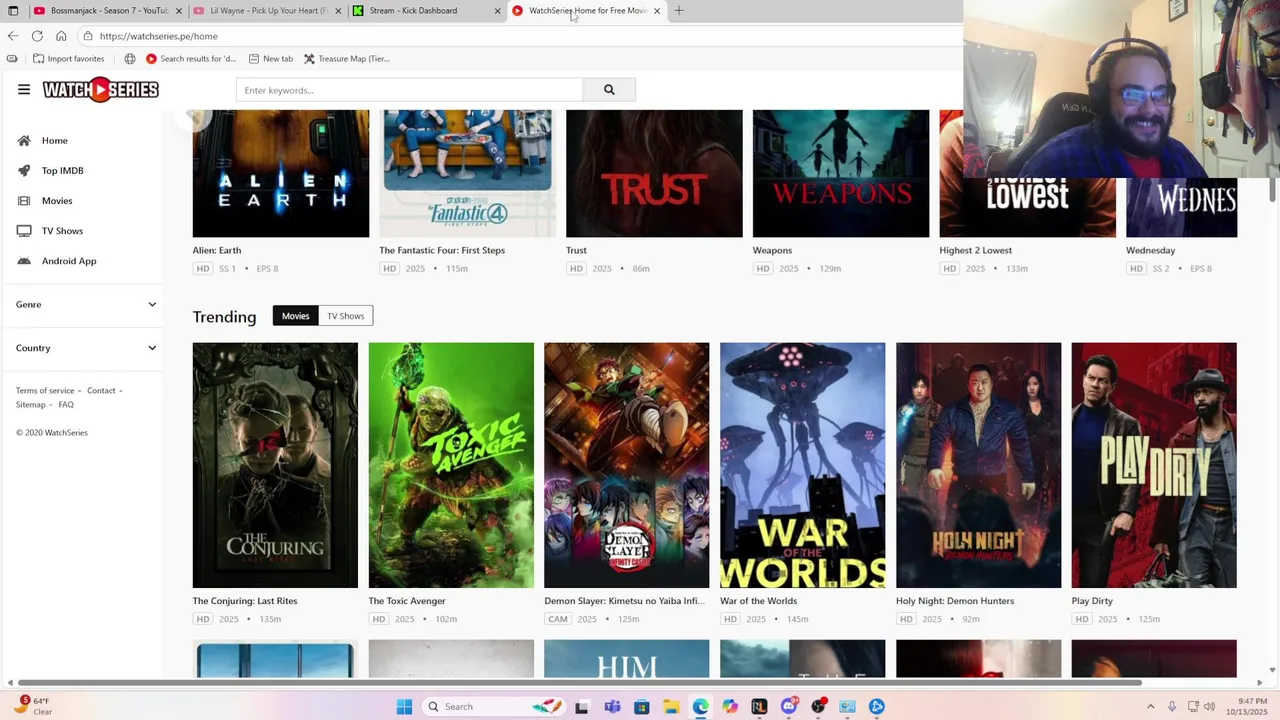Refresh the current page
Screen dimensions: 1280x720
click(37, 36)
